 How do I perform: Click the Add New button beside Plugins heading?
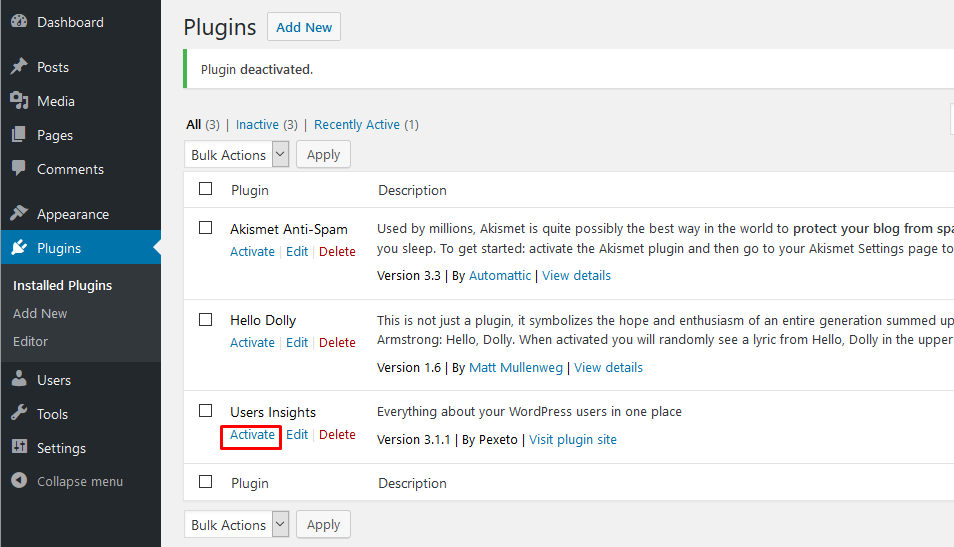click(x=304, y=27)
